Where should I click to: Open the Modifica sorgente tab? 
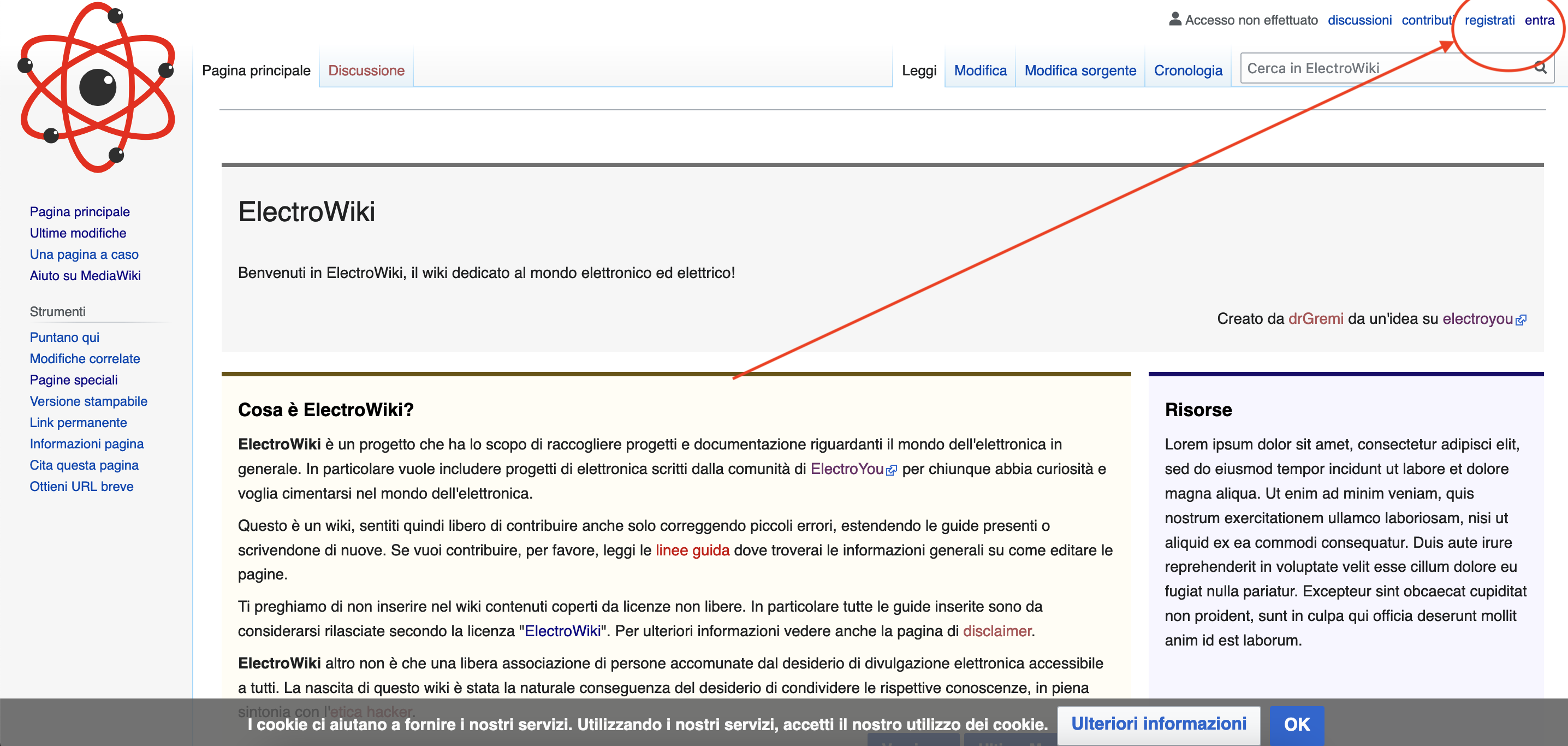tap(1080, 70)
